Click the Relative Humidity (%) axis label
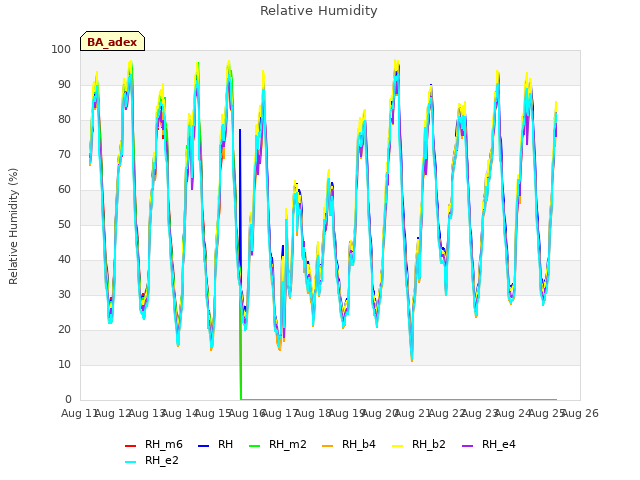 13,226
